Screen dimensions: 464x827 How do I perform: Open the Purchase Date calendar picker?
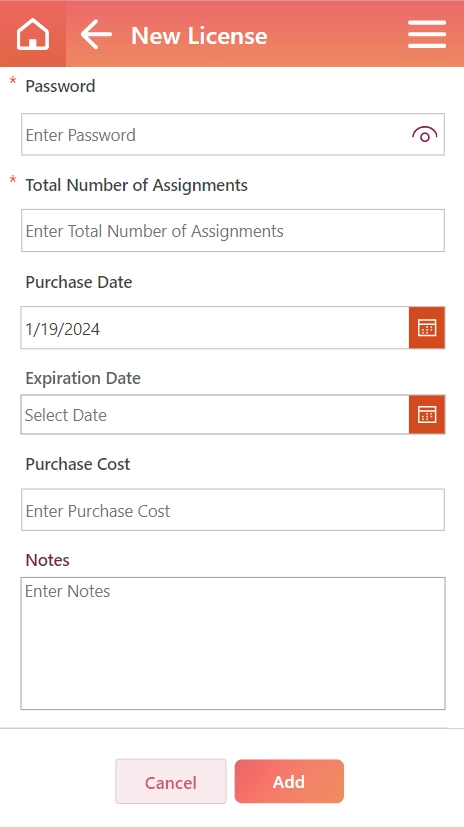(427, 328)
